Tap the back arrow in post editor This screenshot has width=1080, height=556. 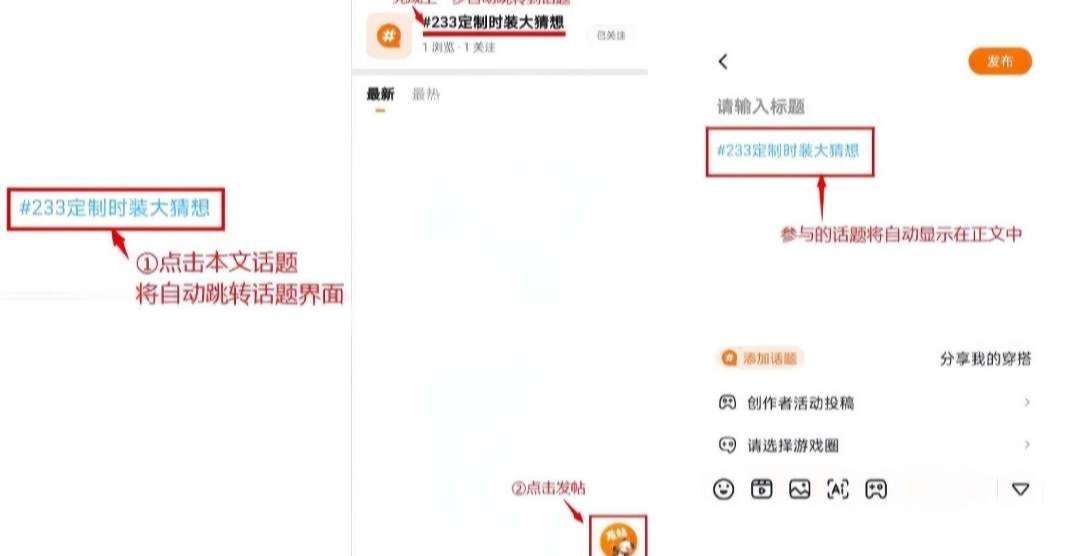pos(723,61)
